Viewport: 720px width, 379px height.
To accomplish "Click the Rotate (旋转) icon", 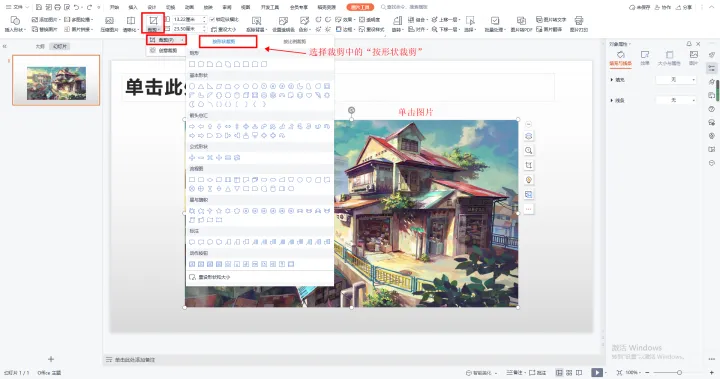I will pyautogui.click(x=398, y=21).
